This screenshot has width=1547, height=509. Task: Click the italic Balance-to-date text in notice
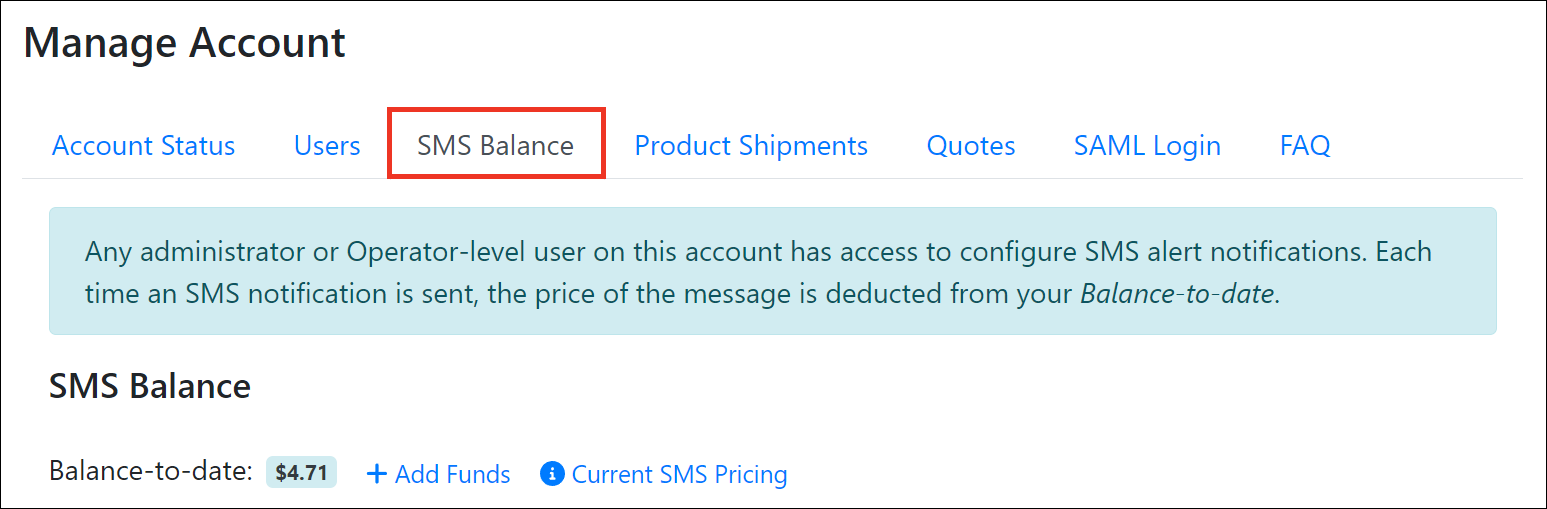click(1178, 296)
